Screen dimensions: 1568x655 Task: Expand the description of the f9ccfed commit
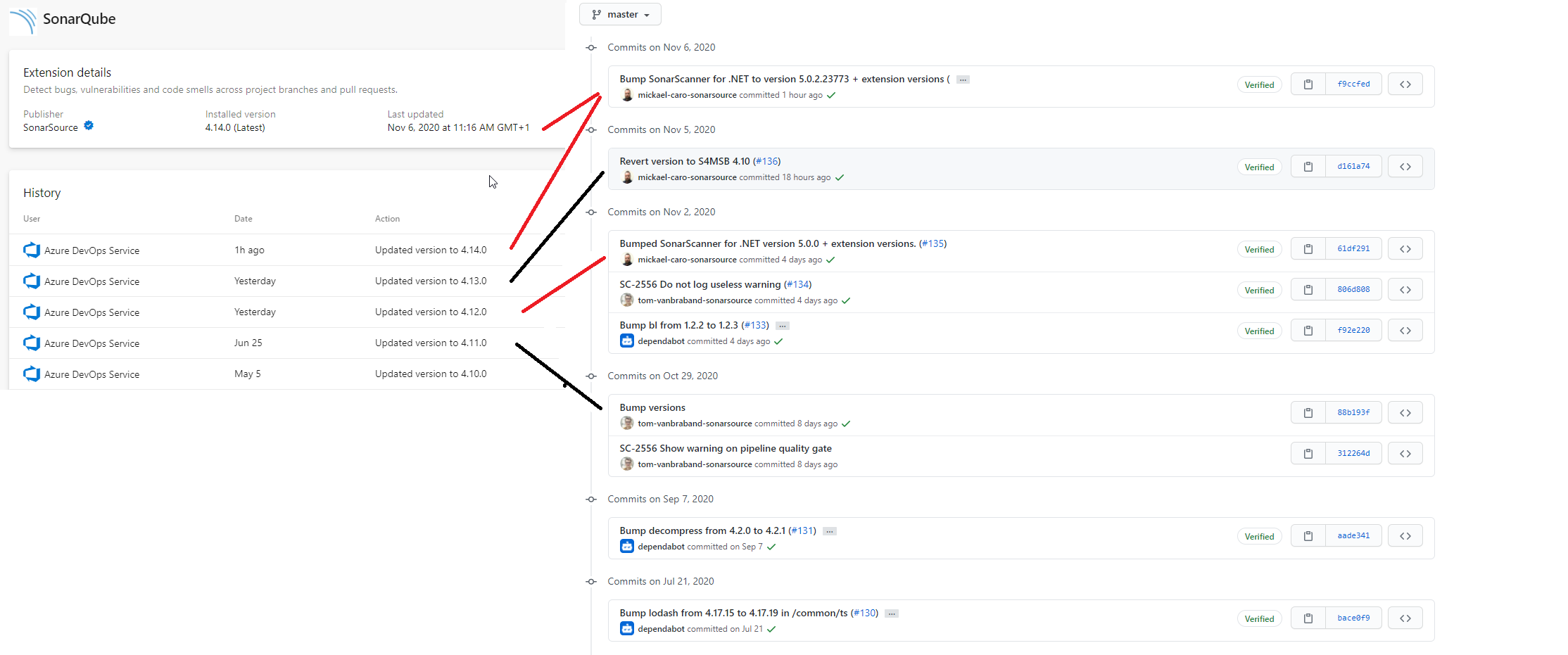963,80
